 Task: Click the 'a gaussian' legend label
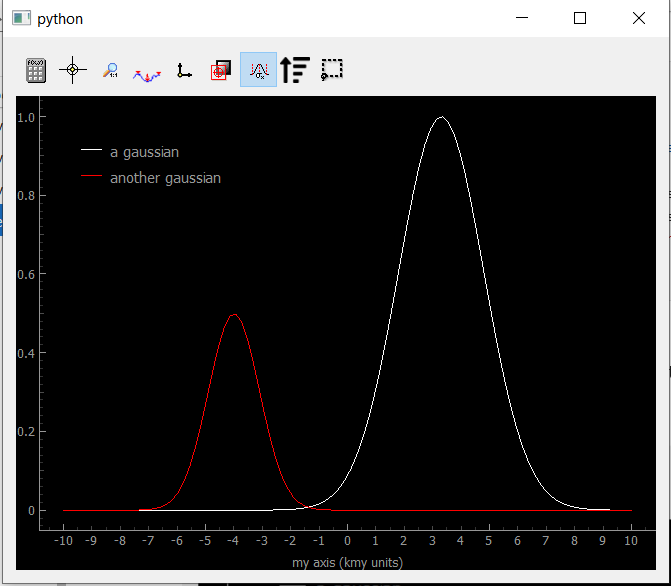pyautogui.click(x=144, y=152)
